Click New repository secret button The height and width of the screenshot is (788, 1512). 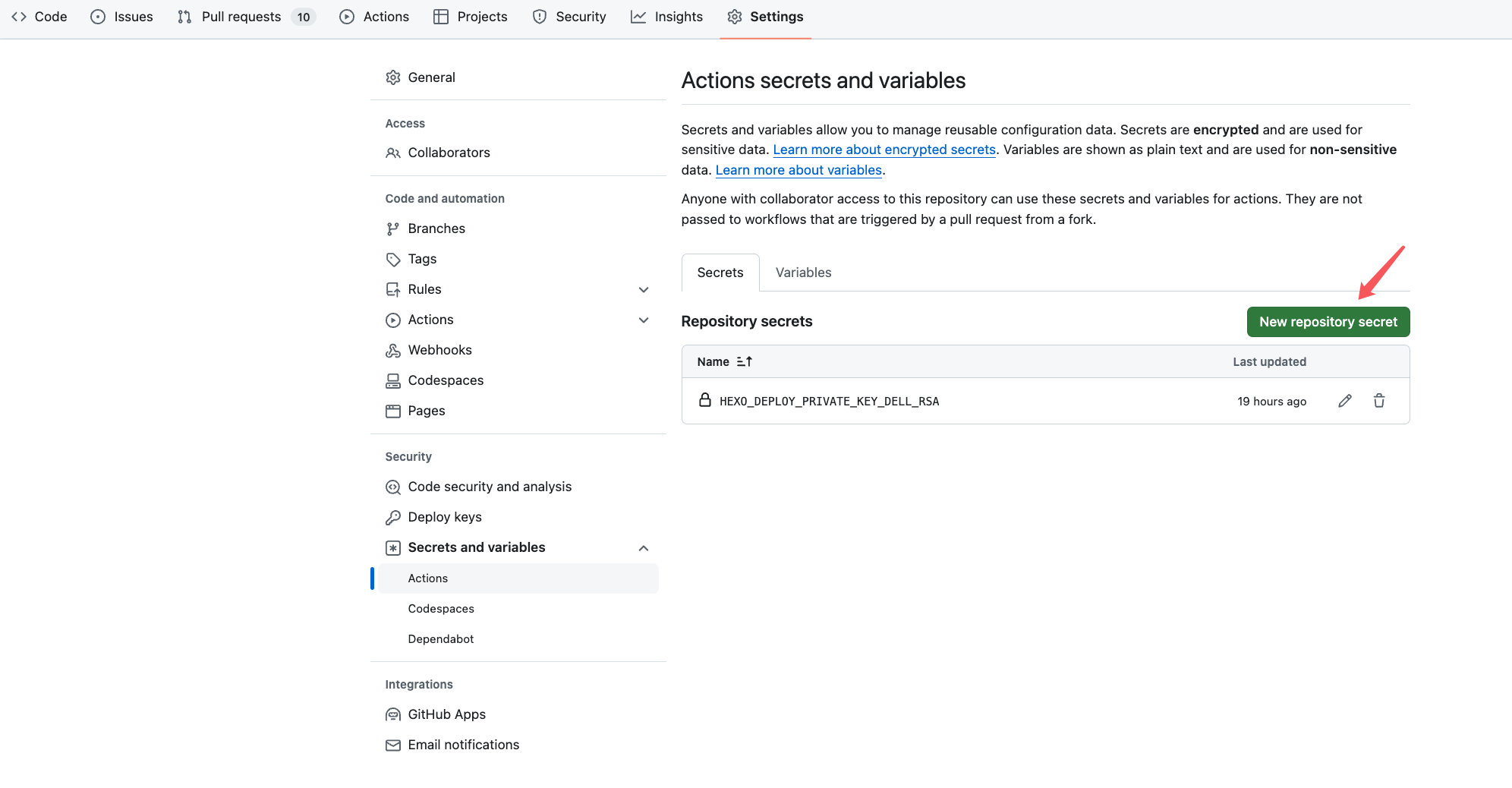click(1328, 322)
